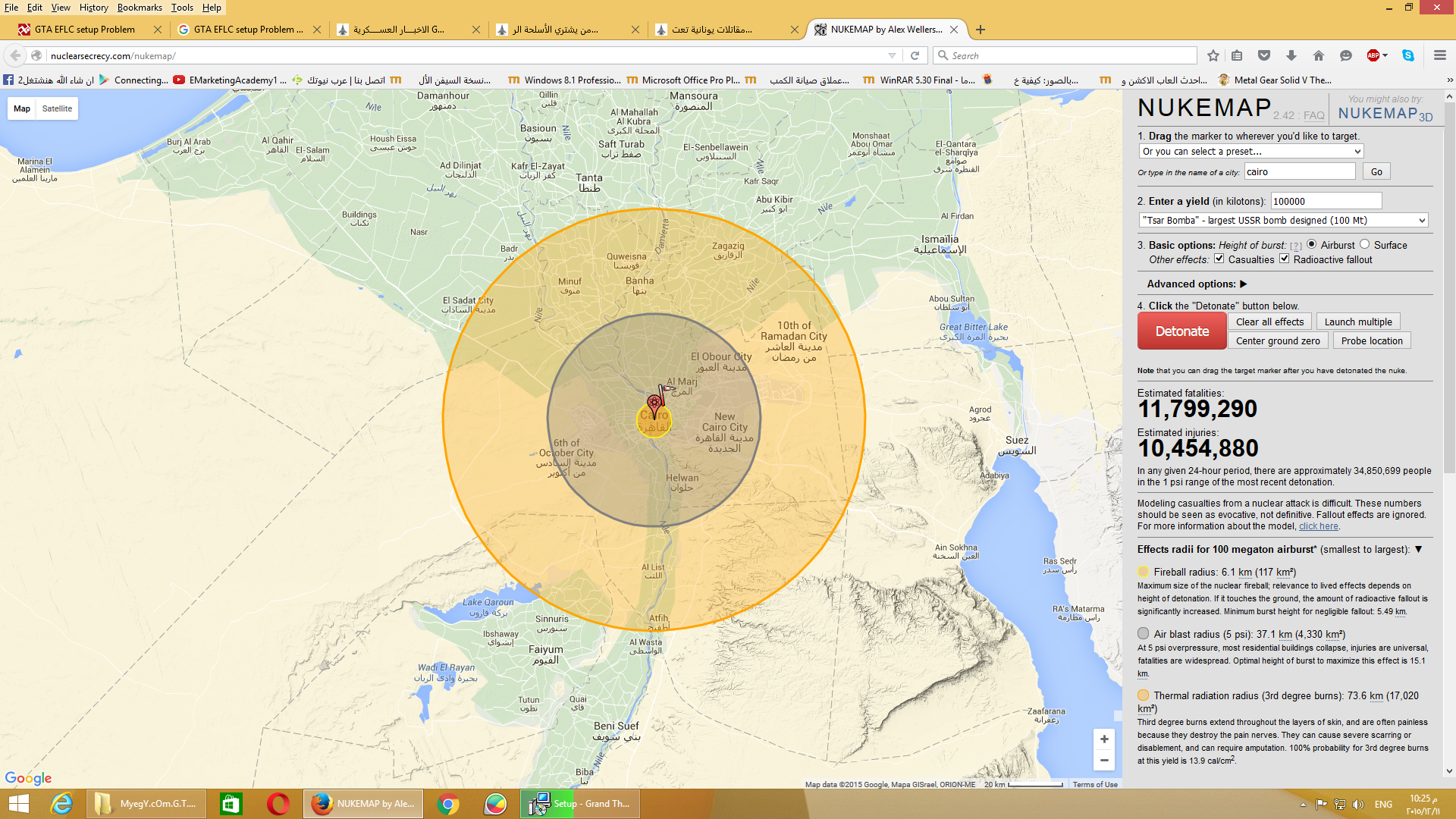Viewport: 1456px width, 819px height.
Task: Open the Windows Start button
Action: coord(18,804)
